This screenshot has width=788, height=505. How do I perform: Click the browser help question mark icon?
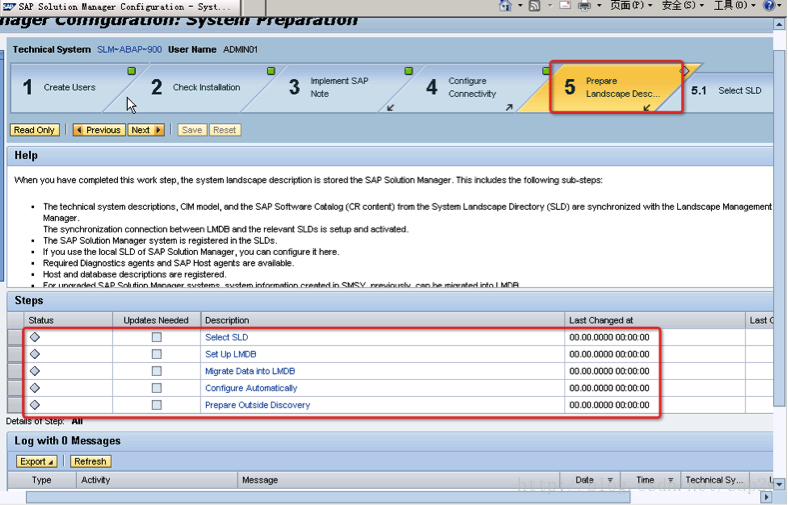click(x=769, y=6)
